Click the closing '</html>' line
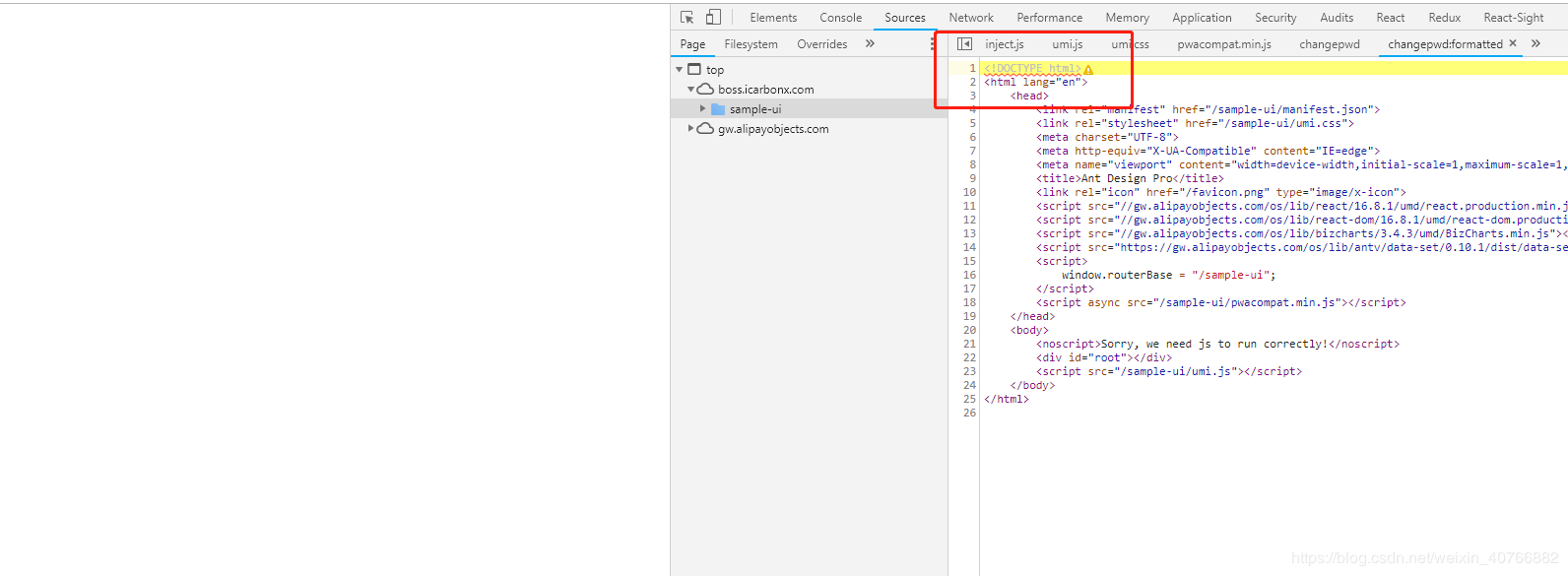Viewport: 1568px width, 576px height. (1007, 400)
